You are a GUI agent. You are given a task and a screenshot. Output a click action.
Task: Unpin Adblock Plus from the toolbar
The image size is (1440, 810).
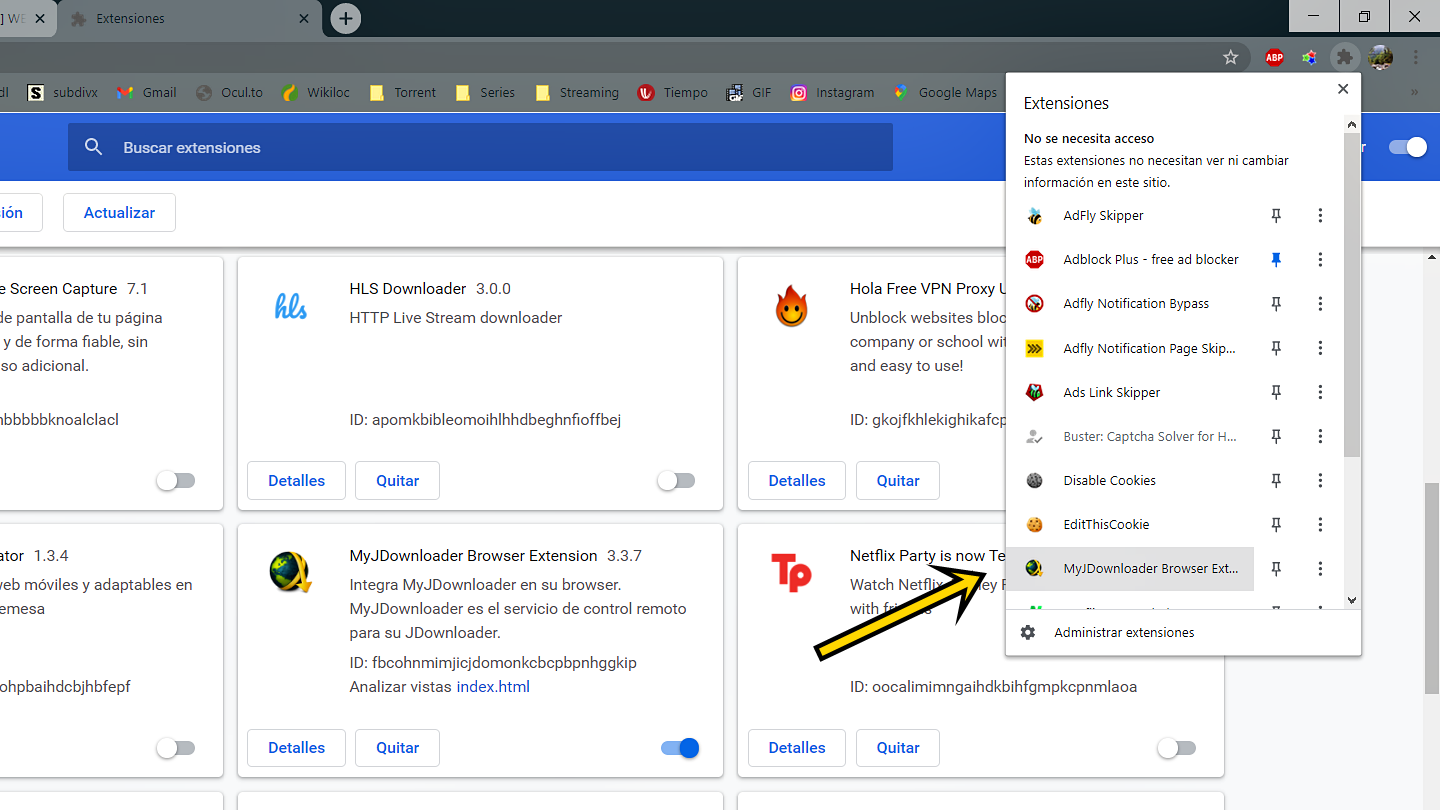coord(1276,259)
